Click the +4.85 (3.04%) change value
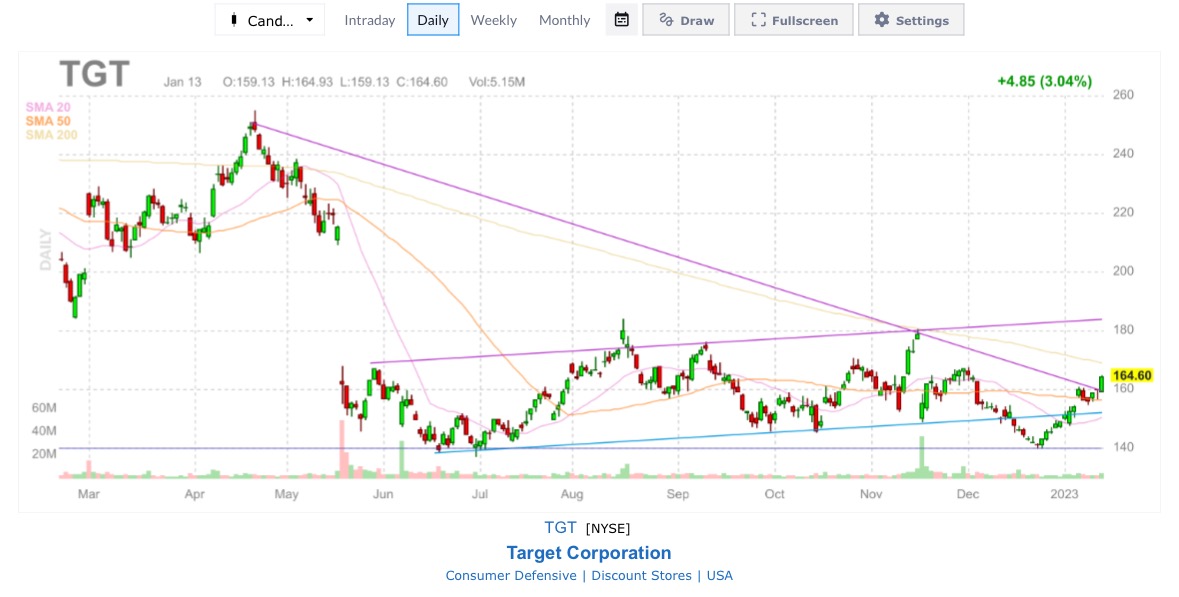The width and height of the screenshot is (1179, 597). (x=1044, y=81)
